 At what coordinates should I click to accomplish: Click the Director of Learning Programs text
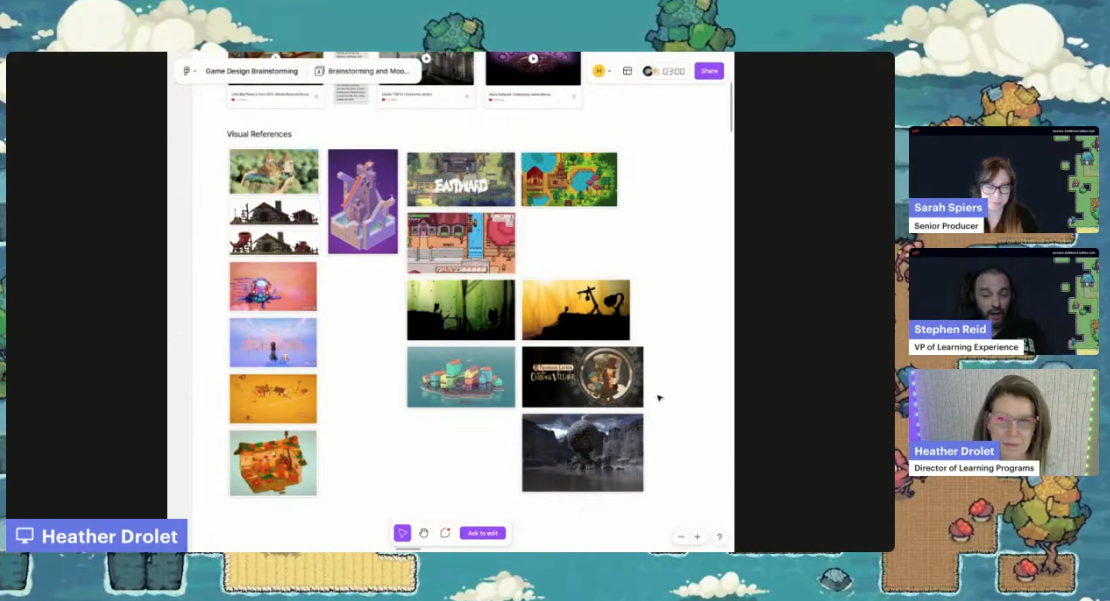click(x=973, y=468)
